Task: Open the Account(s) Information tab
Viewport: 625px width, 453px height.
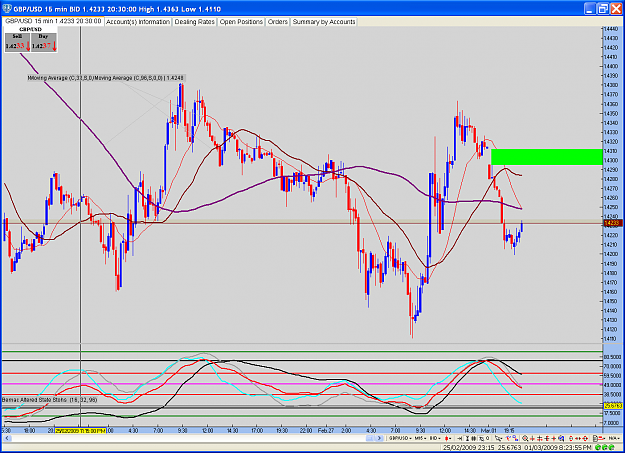Action: 138,22
